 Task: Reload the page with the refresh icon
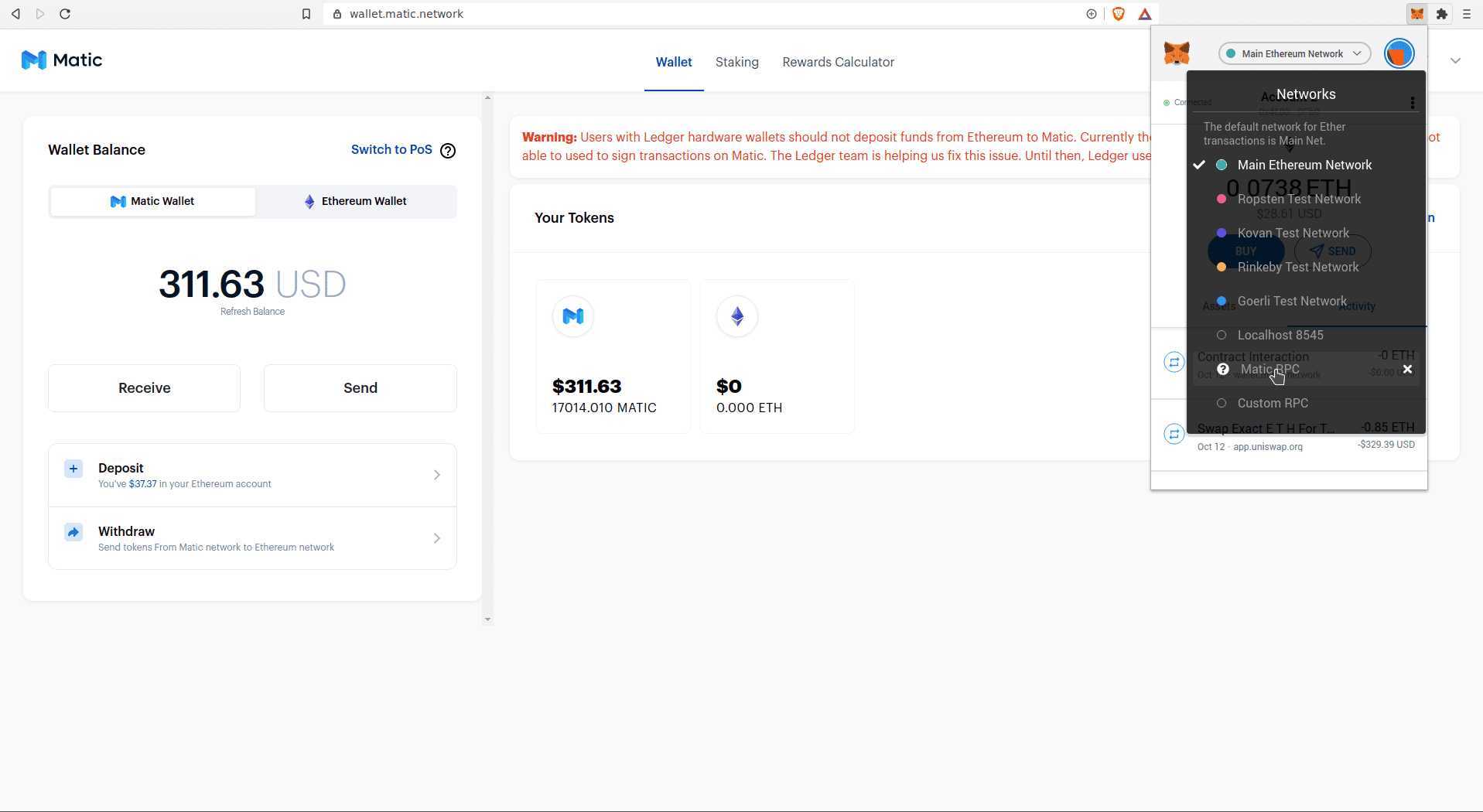pos(65,14)
